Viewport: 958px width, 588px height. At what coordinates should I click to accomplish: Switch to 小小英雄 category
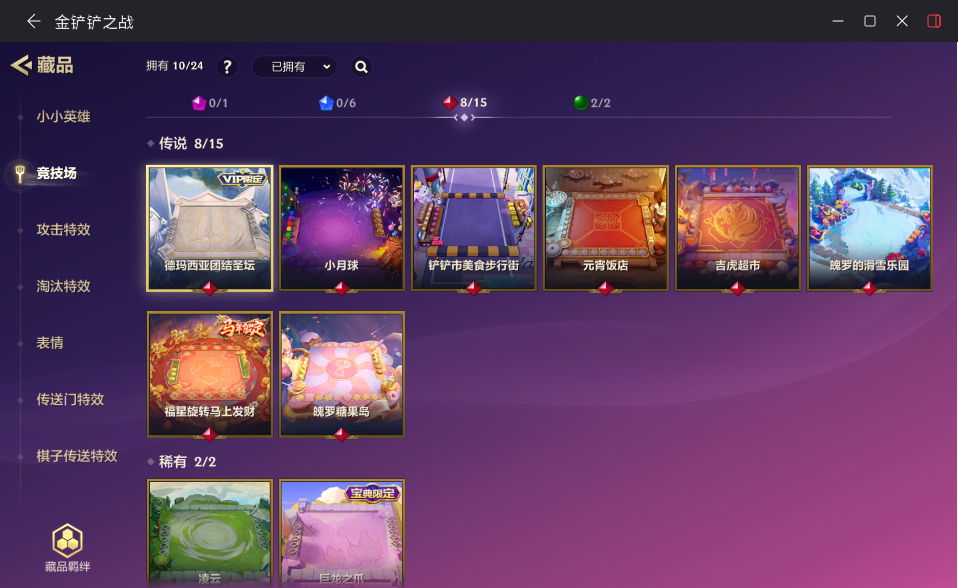pyautogui.click(x=63, y=116)
